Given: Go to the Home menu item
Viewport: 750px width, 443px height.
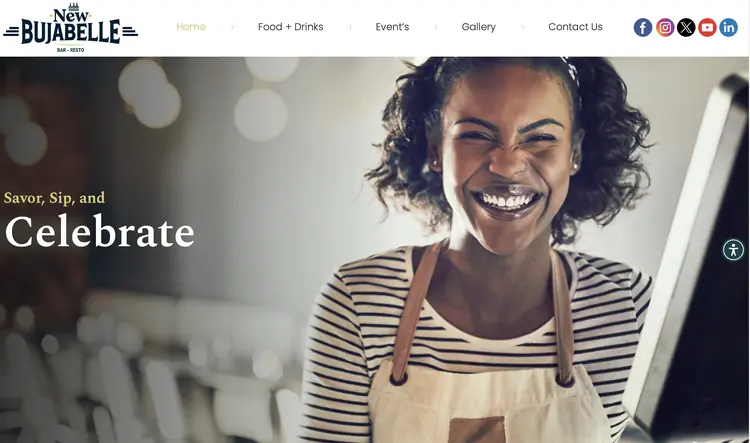Looking at the screenshot, I should pyautogui.click(x=191, y=27).
